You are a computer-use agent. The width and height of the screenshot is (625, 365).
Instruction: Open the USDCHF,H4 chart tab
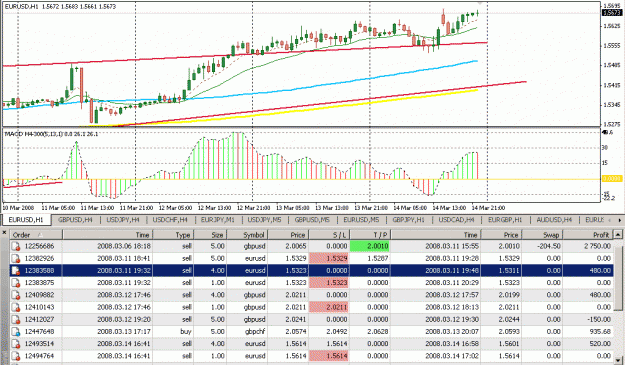(x=170, y=220)
